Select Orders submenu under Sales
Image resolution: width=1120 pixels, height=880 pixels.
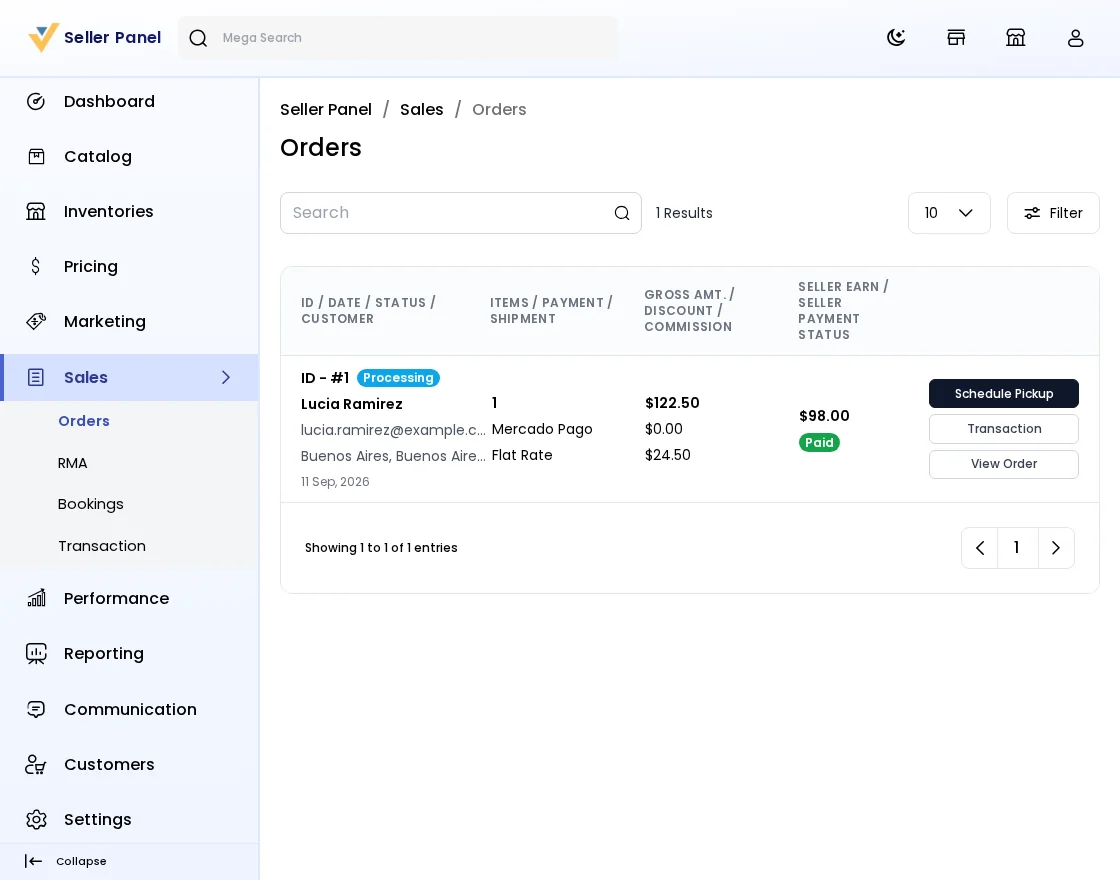(84, 421)
